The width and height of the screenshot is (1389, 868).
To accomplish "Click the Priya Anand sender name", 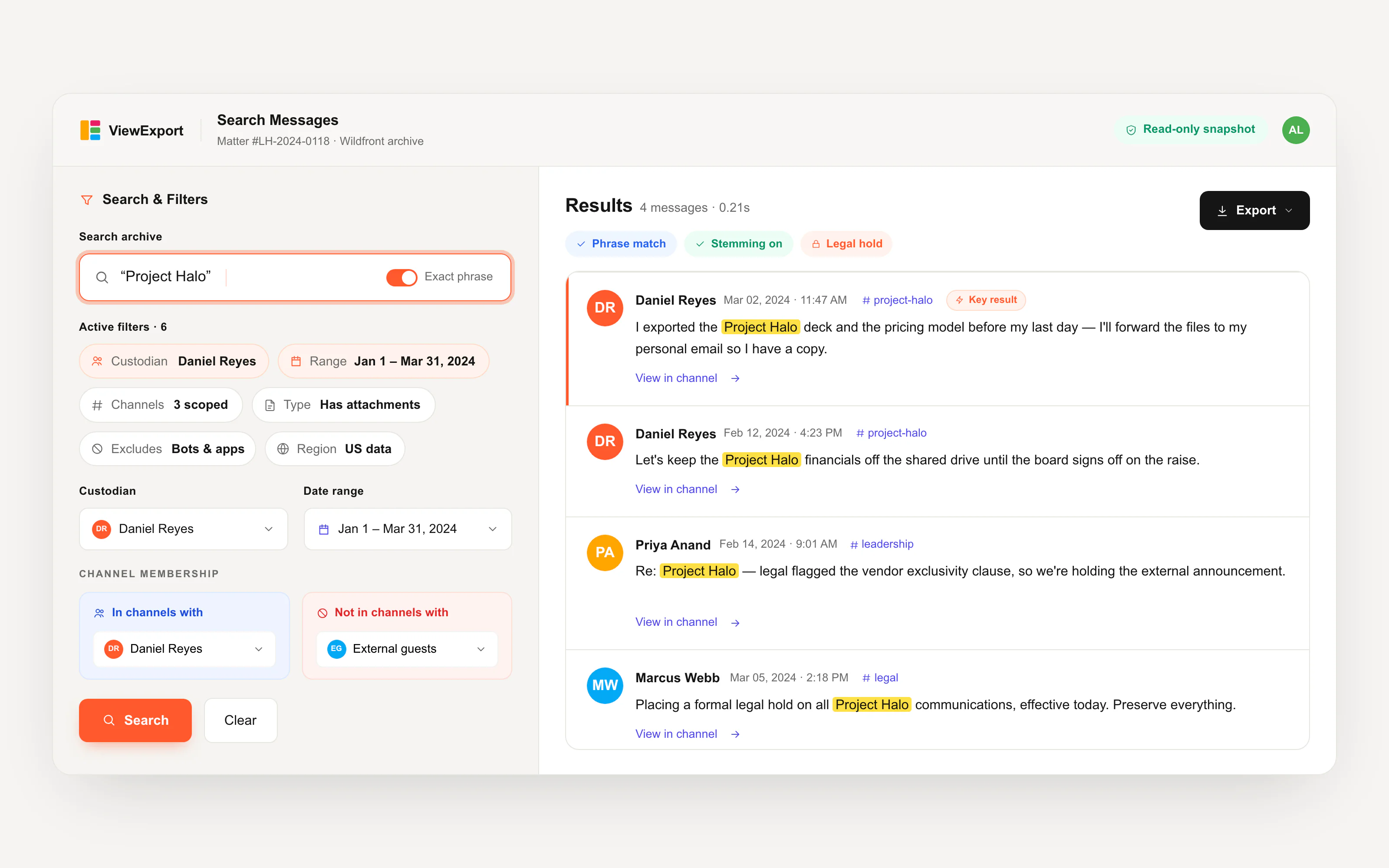I will pos(673,545).
